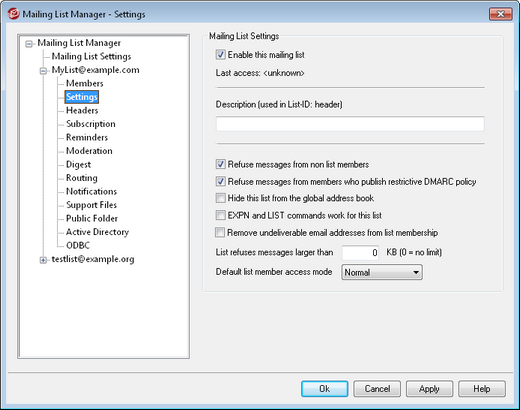Image resolution: width=520 pixels, height=410 pixels.
Task: Enable EXPN and LIST commands checkbox
Action: (x=220, y=215)
